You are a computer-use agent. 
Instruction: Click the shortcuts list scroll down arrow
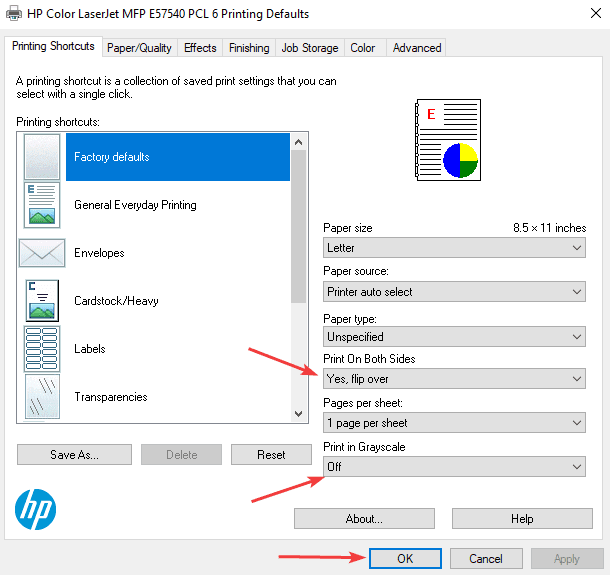coord(297,413)
